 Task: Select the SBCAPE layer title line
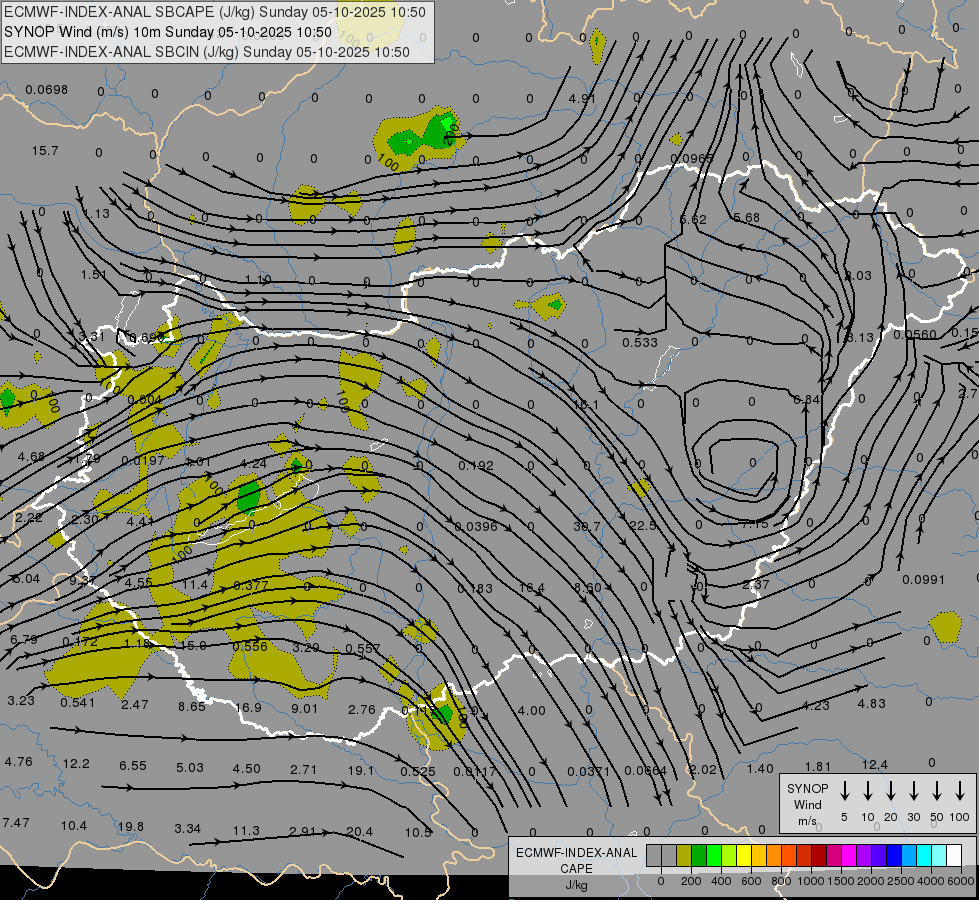(x=215, y=12)
